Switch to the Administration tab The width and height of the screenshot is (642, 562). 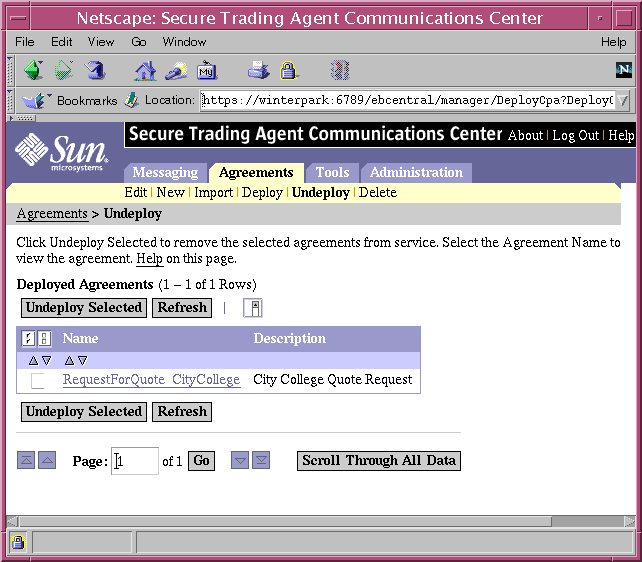click(416, 173)
